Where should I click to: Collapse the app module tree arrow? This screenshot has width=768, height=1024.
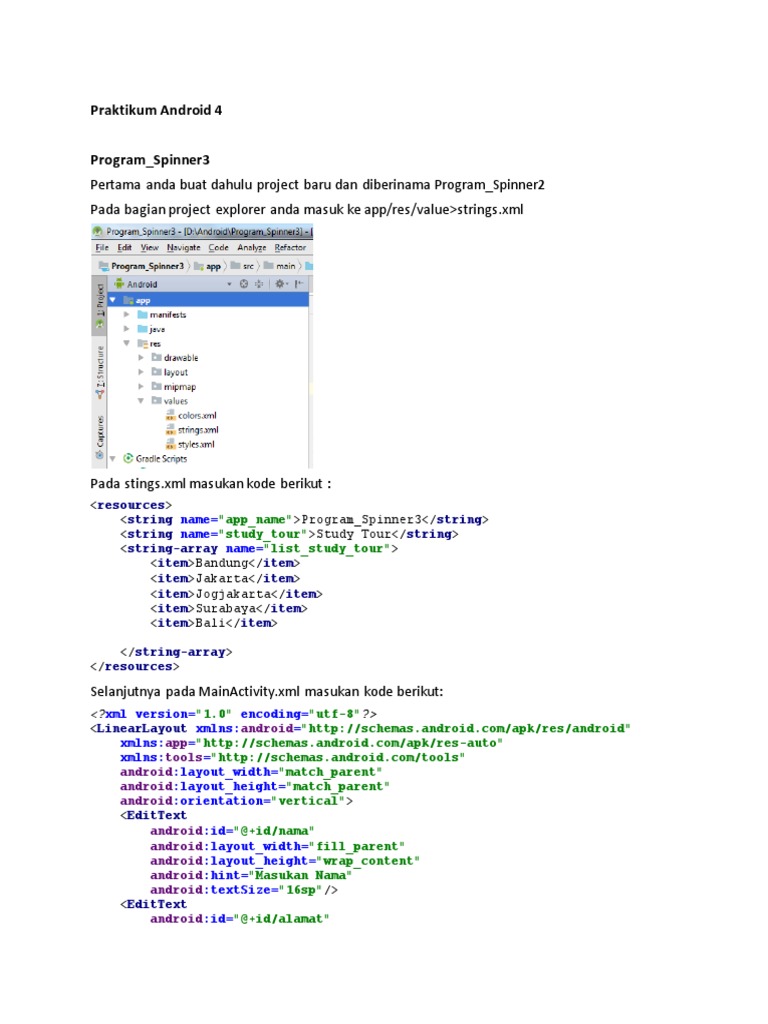112,300
